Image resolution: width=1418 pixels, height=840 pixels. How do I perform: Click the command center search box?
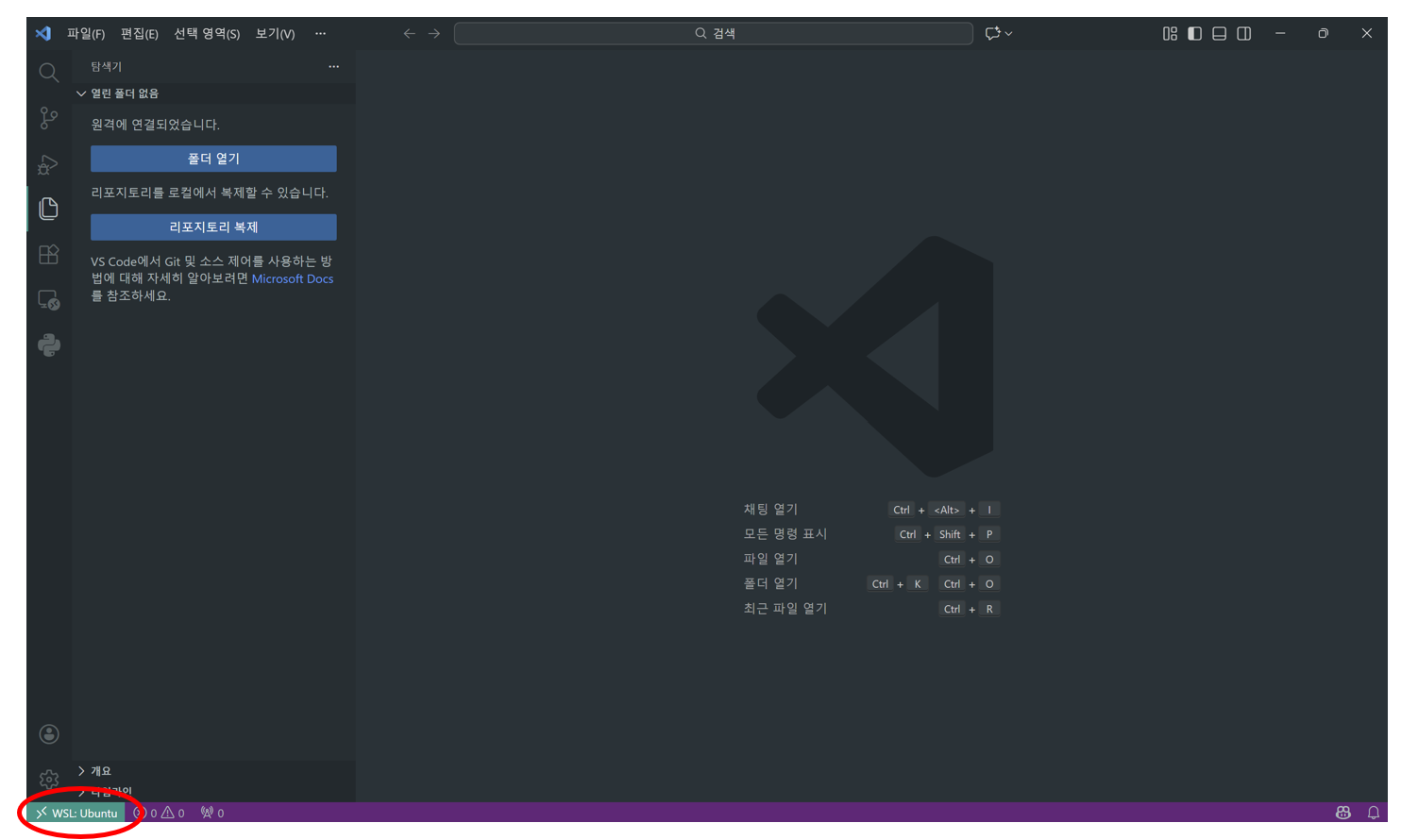[x=714, y=34]
